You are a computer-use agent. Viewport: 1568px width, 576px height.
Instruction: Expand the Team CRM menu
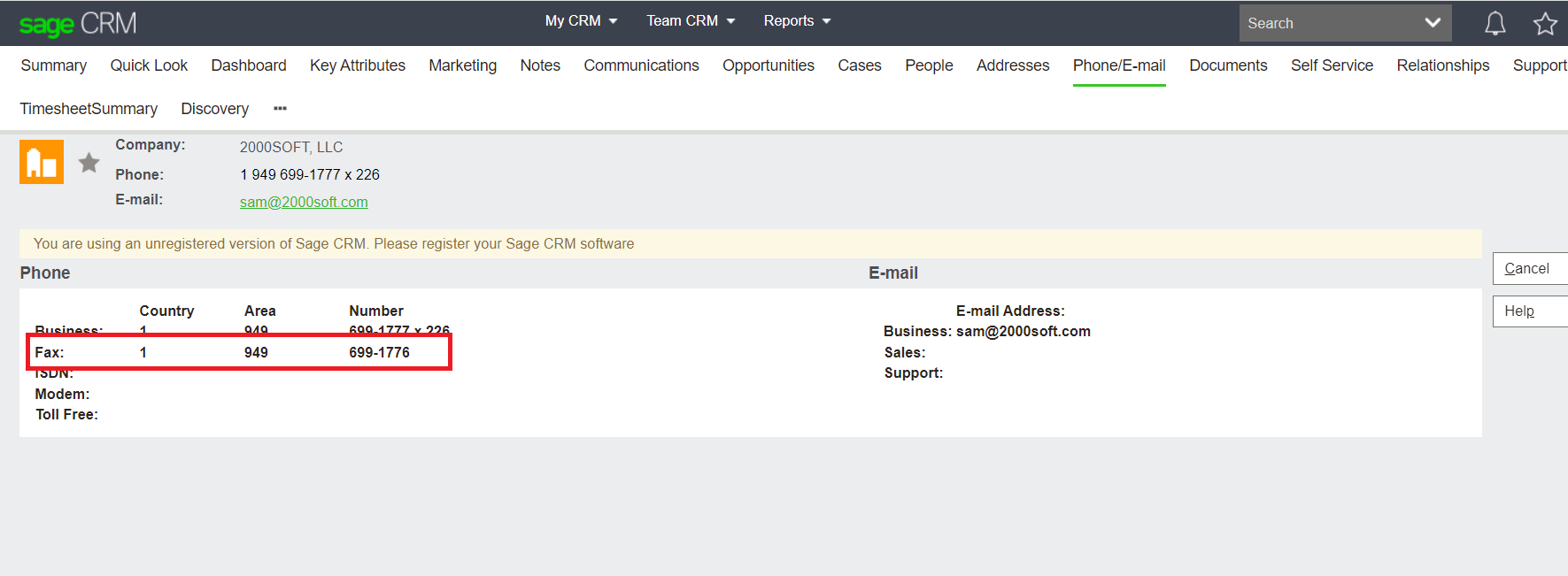pyautogui.click(x=691, y=21)
